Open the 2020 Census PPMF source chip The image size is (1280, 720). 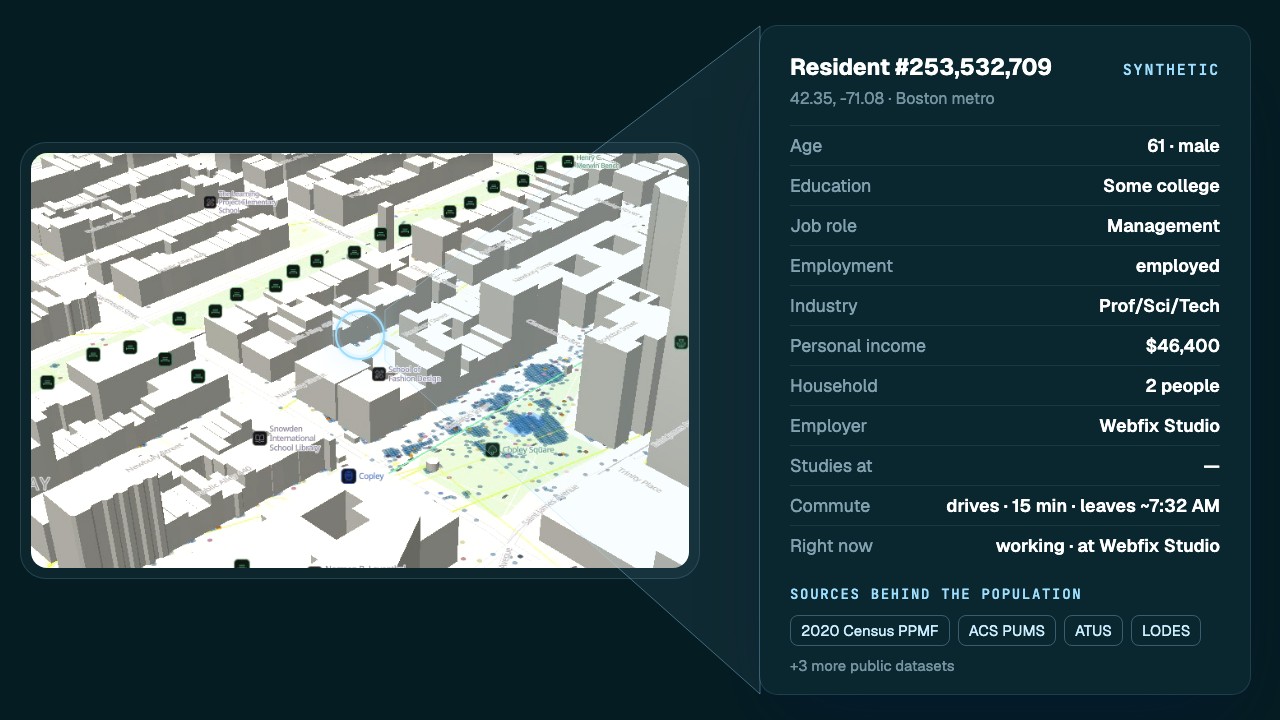(869, 631)
